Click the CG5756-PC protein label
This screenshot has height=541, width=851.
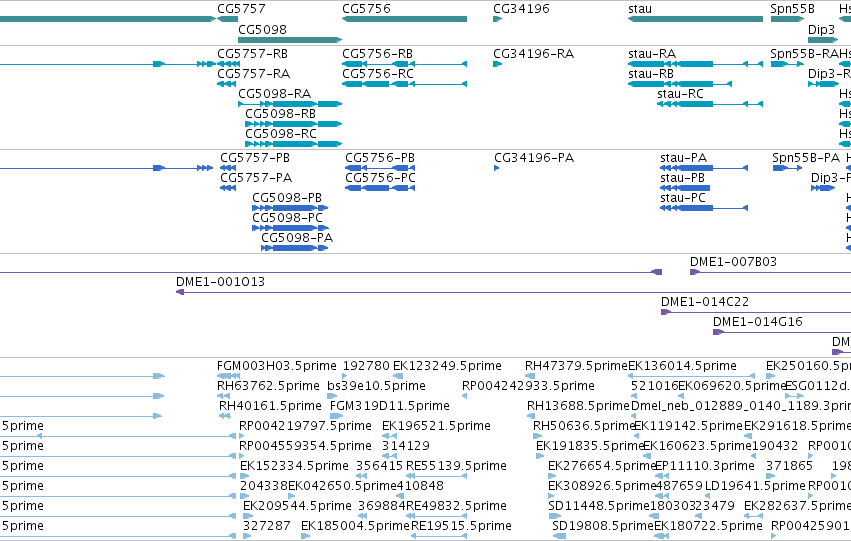[x=380, y=178]
